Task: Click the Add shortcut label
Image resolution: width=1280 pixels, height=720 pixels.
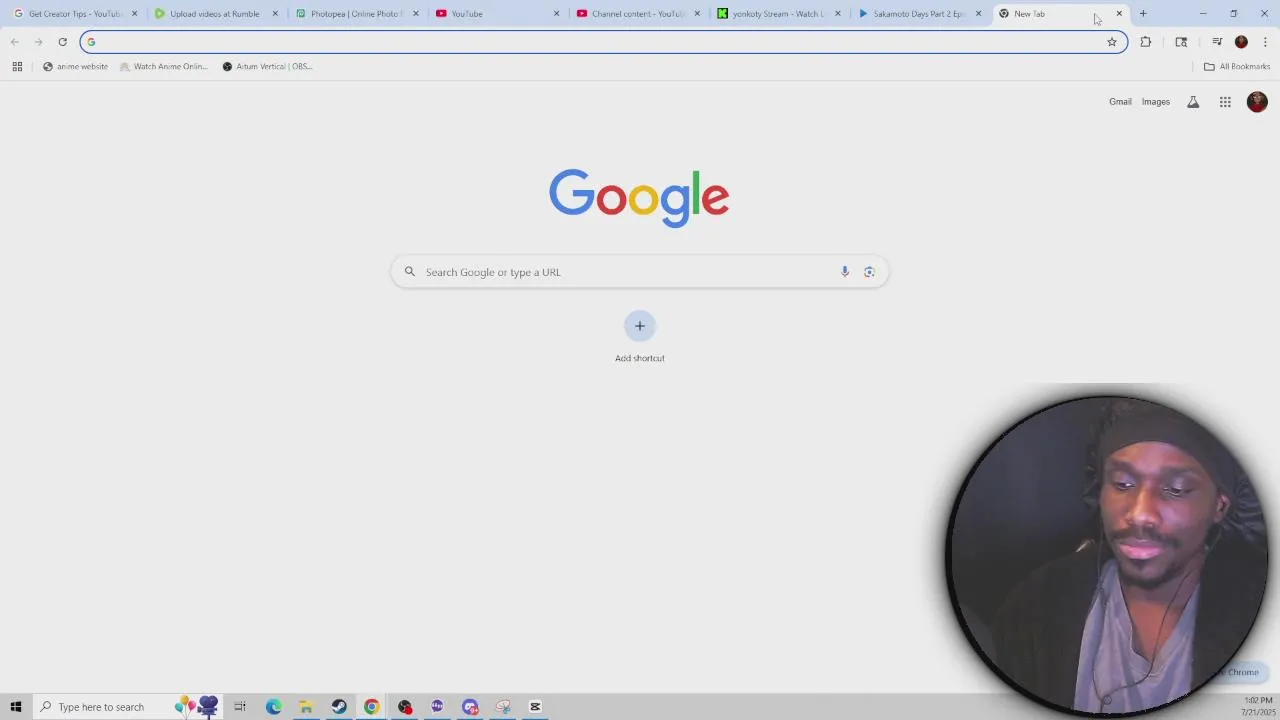Action: pyautogui.click(x=640, y=358)
